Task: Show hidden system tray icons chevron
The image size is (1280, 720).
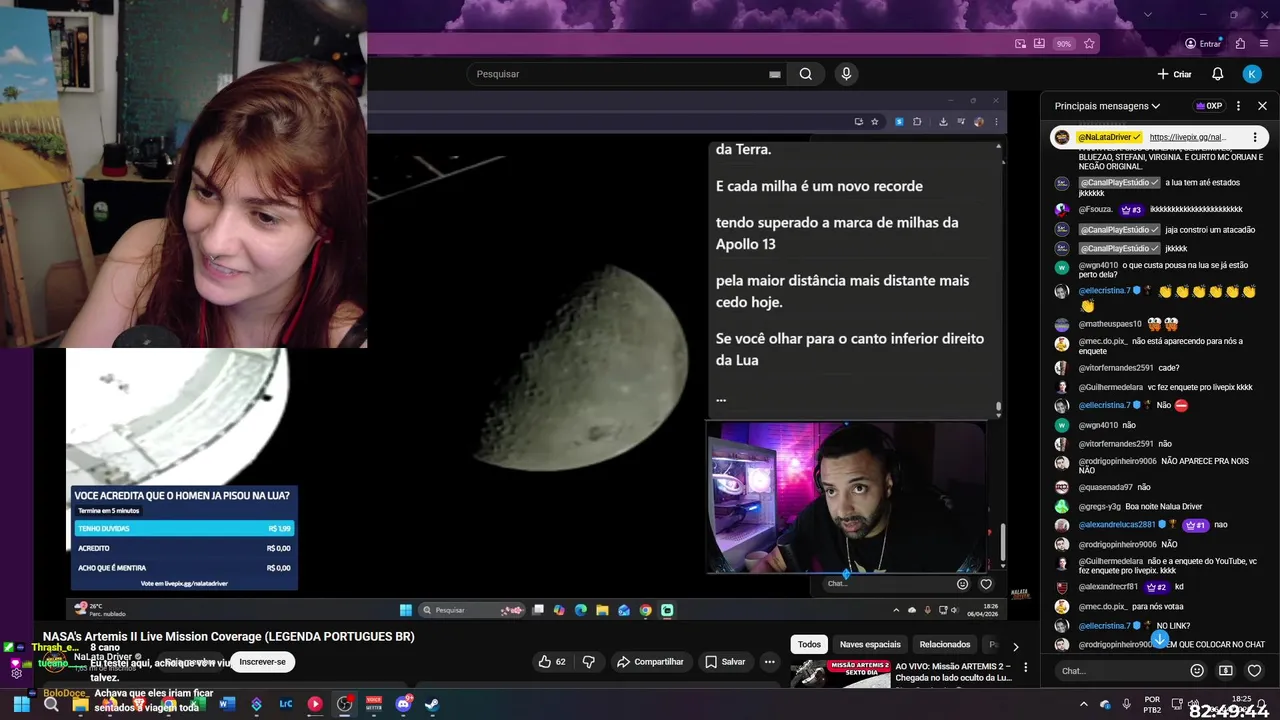Action: click(x=1084, y=704)
